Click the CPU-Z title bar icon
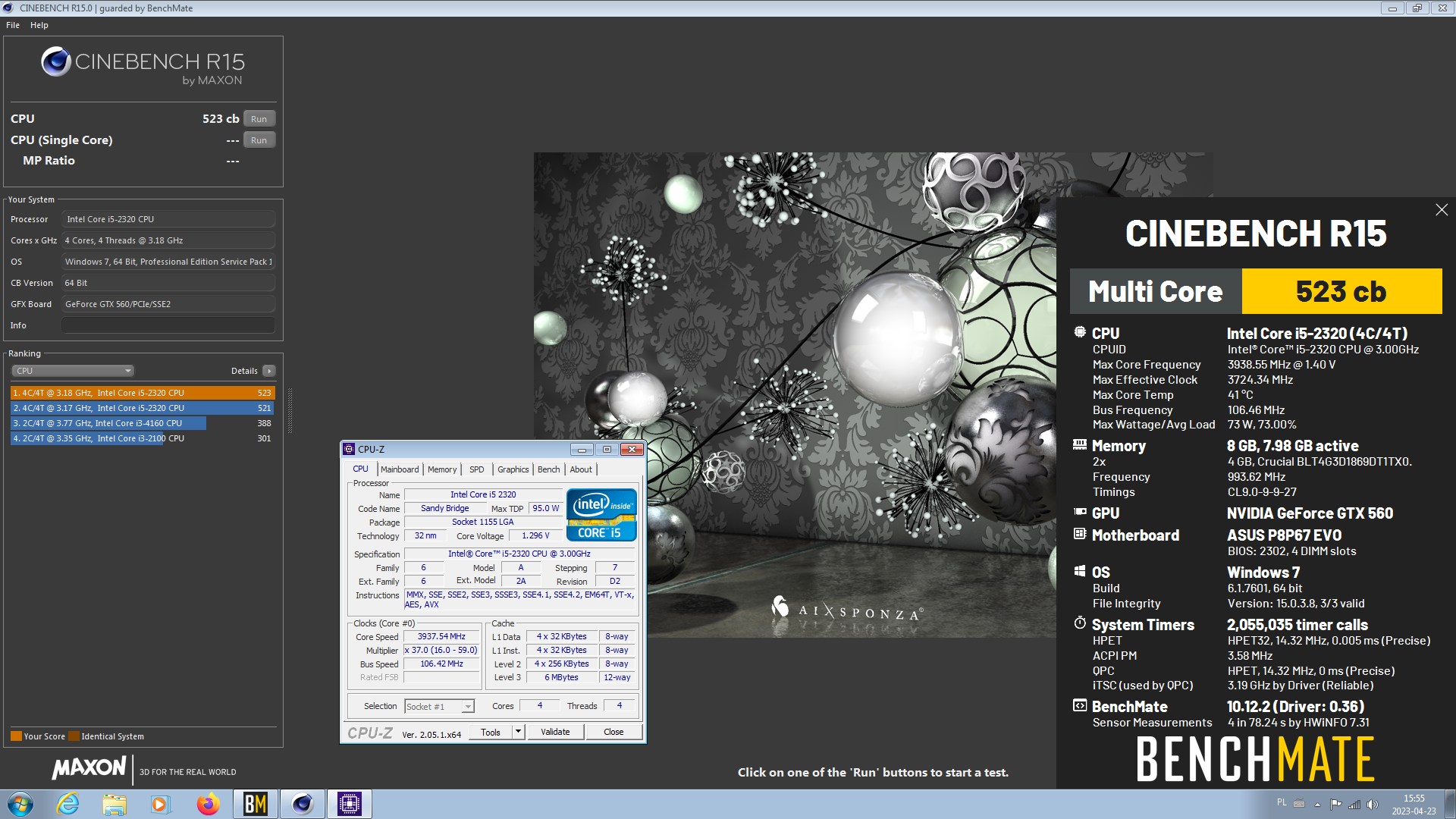Image resolution: width=1456 pixels, height=819 pixels. [349, 449]
